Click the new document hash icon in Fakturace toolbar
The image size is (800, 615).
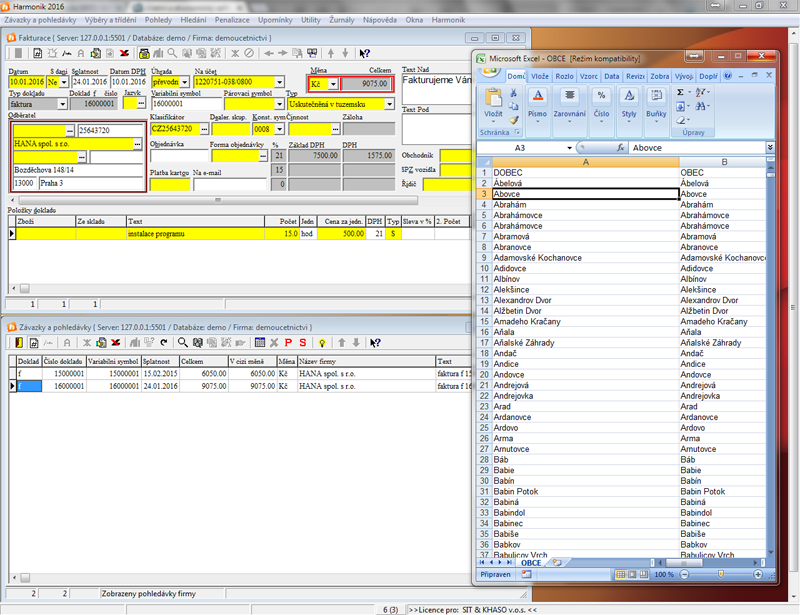point(37,53)
